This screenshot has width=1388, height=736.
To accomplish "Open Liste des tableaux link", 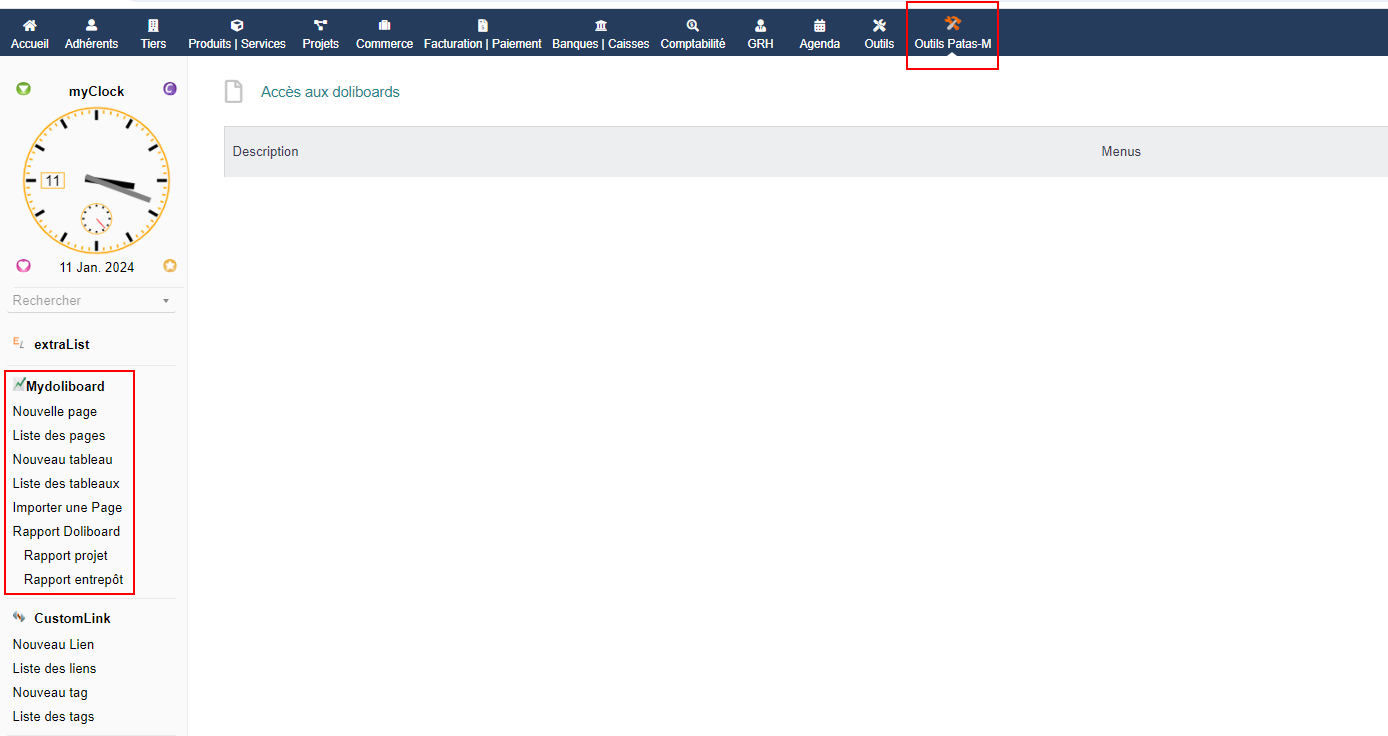I will 66,484.
